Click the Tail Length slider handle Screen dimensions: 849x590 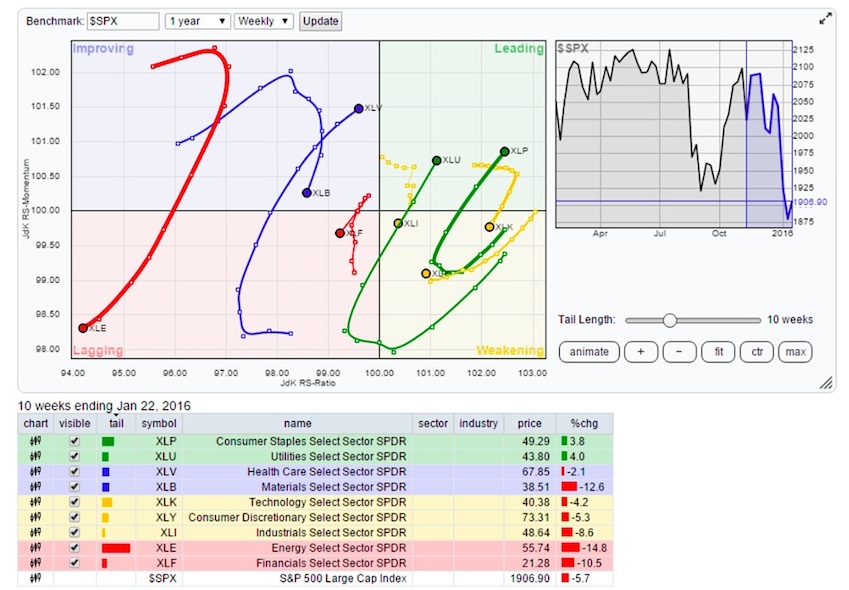pos(670,320)
